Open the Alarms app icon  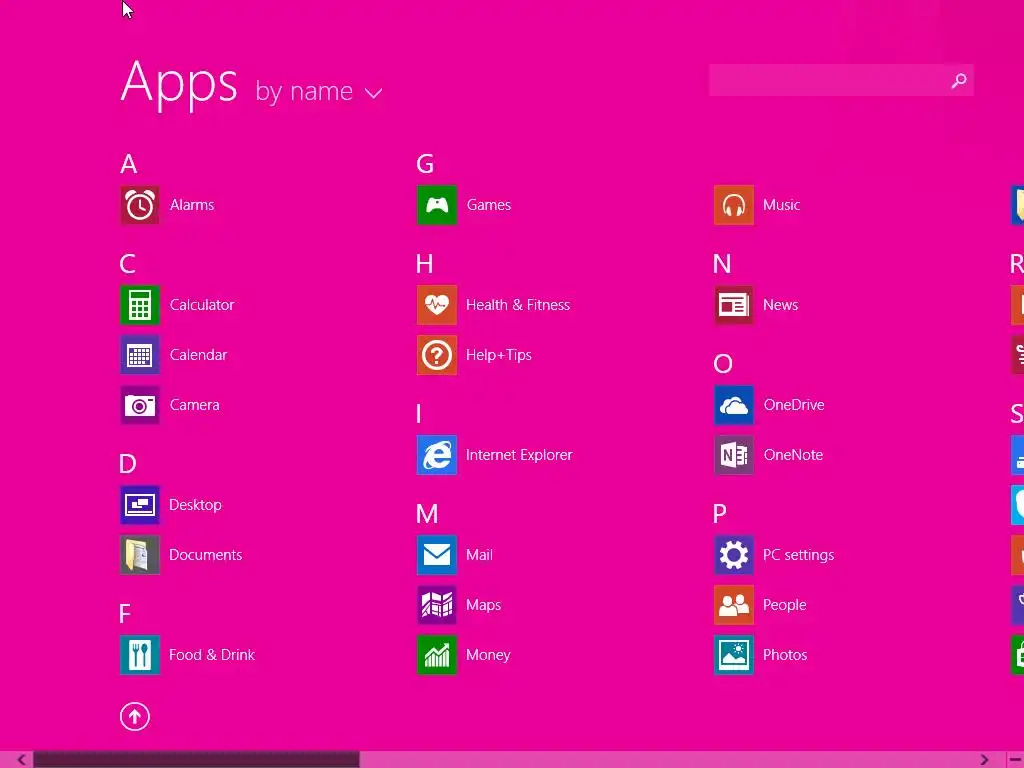139,205
